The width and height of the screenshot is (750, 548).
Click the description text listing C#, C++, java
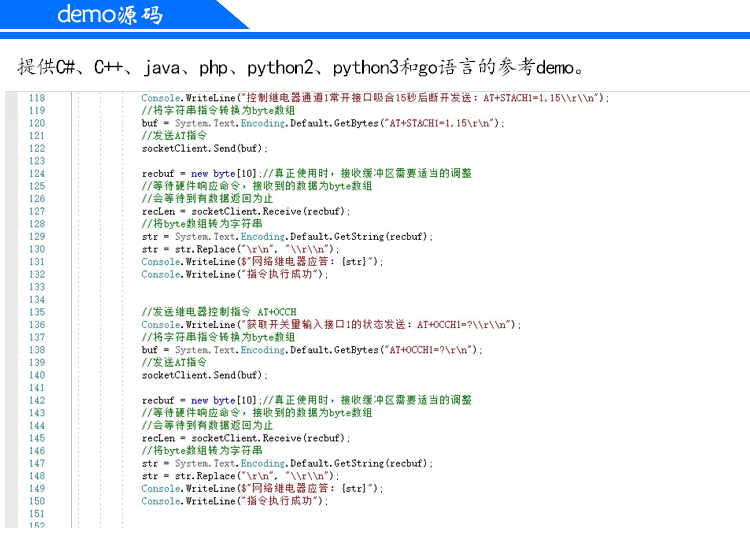click(300, 67)
